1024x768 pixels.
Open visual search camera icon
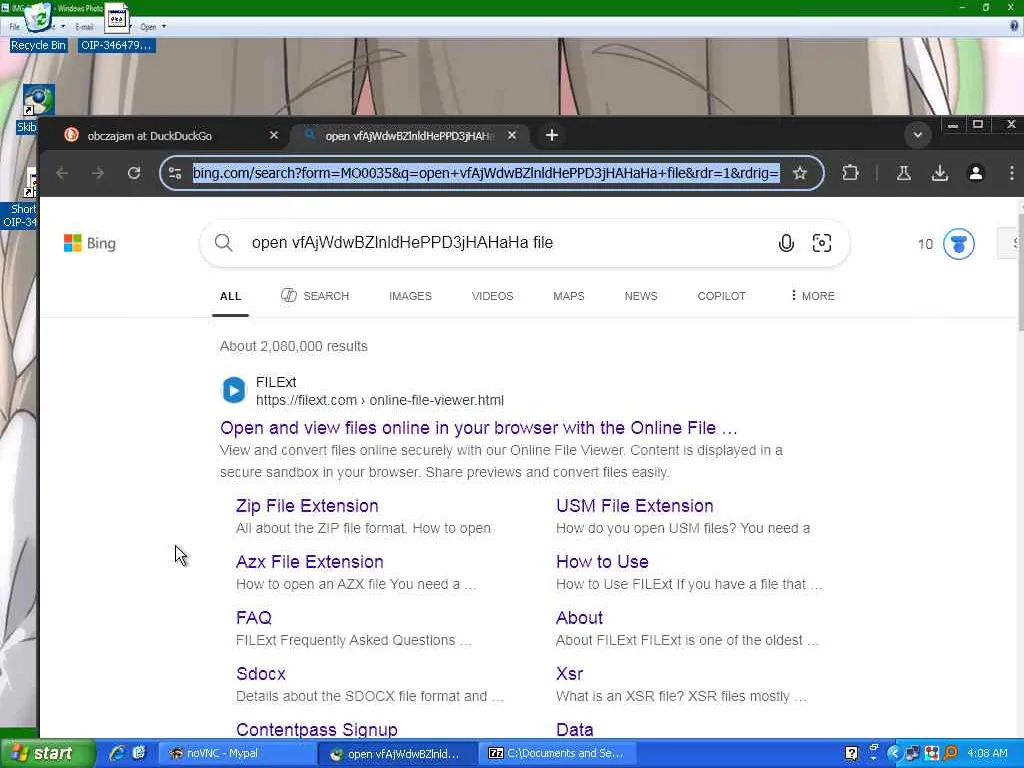[822, 243]
